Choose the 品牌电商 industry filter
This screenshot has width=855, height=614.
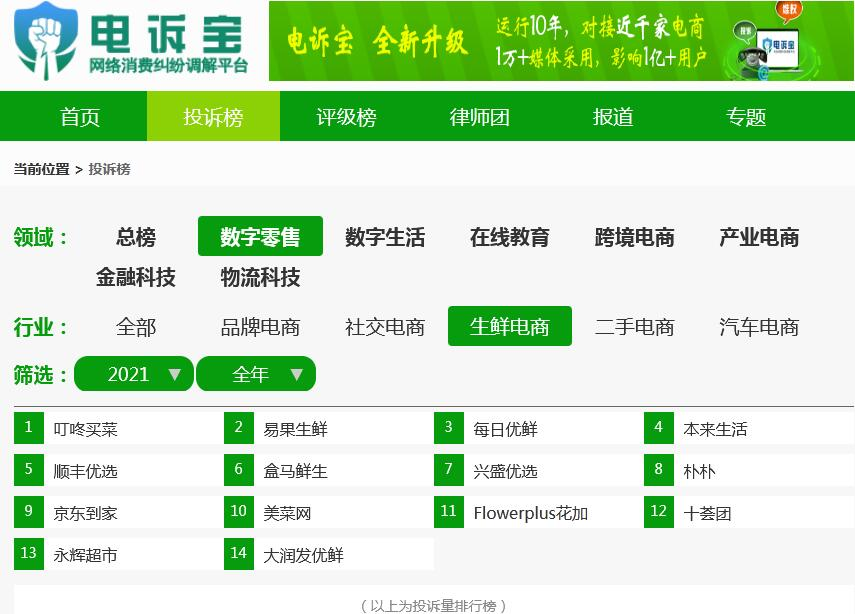pos(260,327)
